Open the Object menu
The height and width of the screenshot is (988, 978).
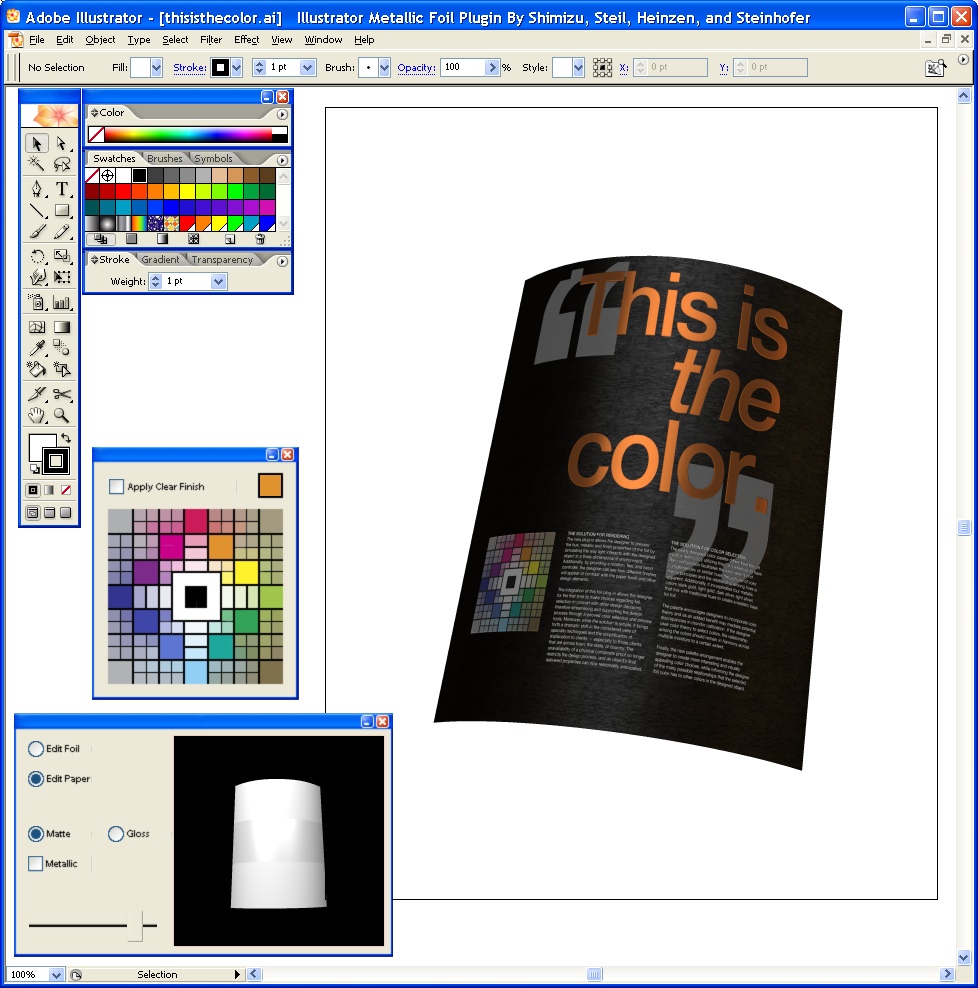[x=100, y=40]
